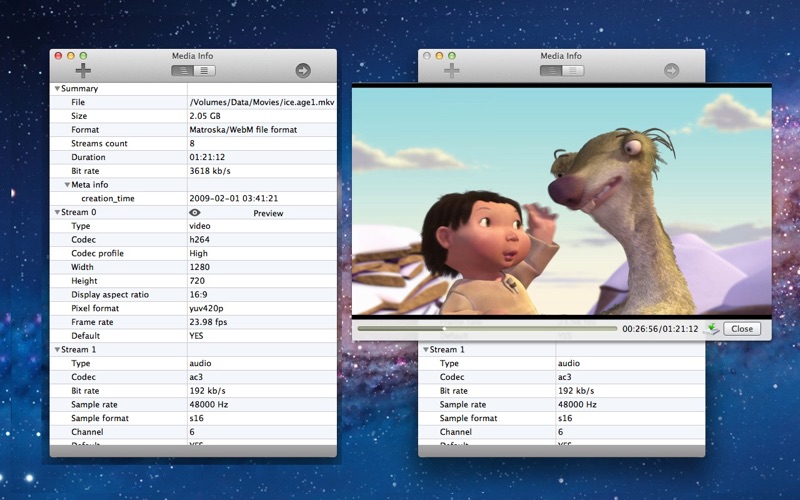Switch to tree view mode in left window

coord(182,71)
